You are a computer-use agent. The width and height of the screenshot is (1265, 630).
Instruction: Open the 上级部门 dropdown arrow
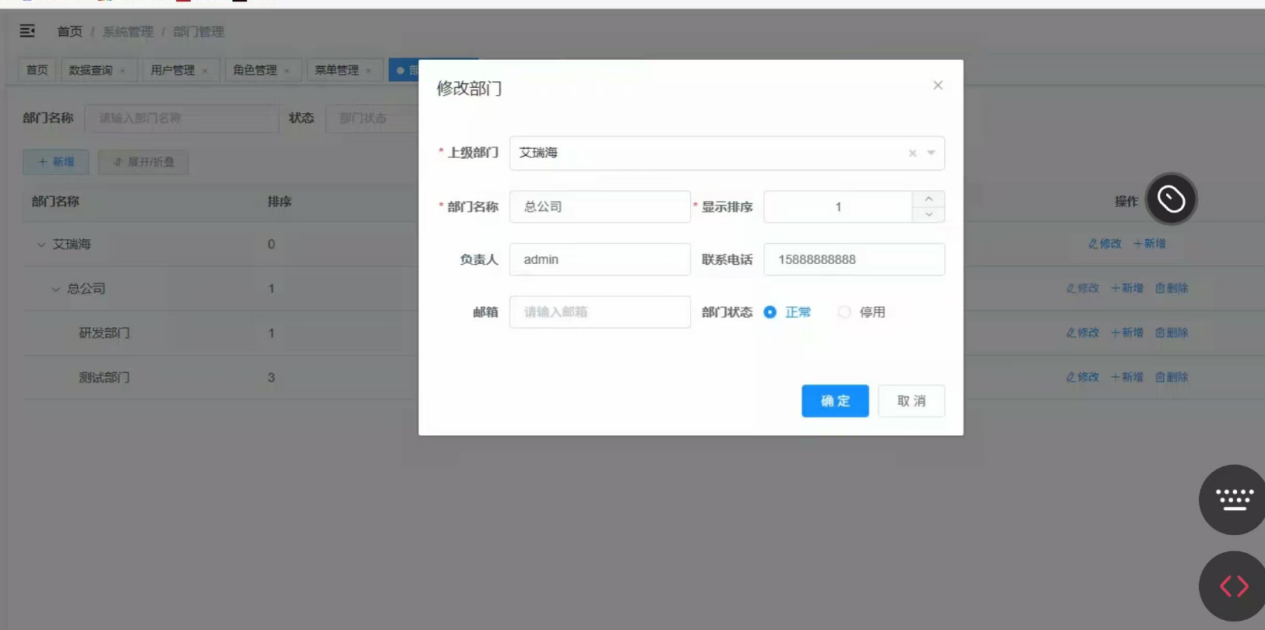coord(931,154)
